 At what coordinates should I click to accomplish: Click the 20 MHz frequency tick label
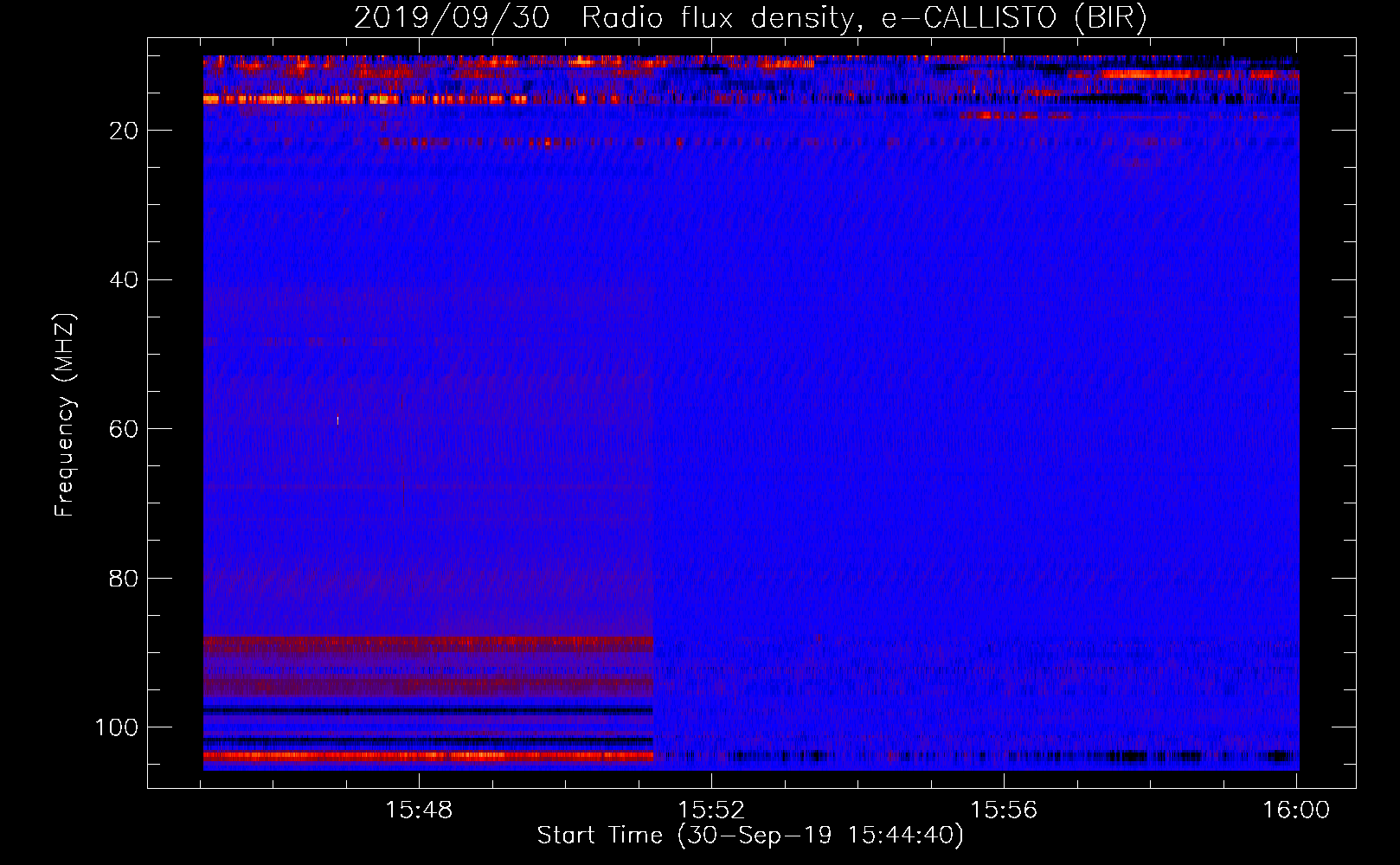pyautogui.click(x=125, y=131)
